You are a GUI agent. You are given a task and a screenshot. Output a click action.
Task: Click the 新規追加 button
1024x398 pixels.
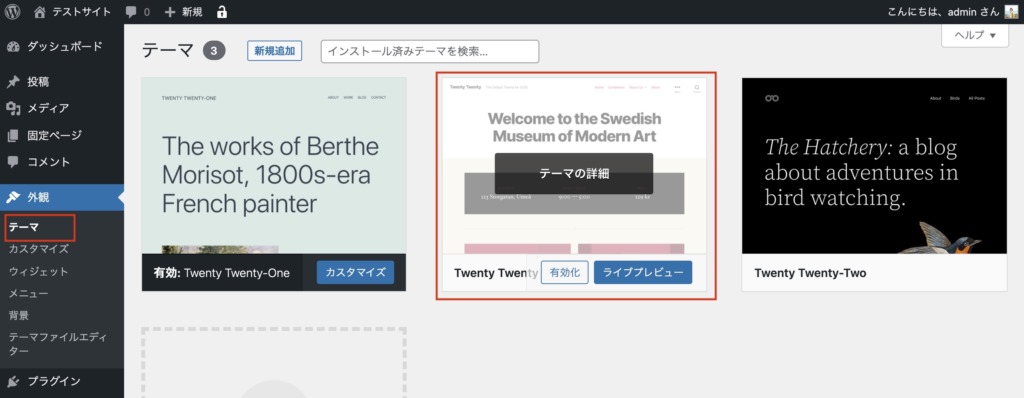click(x=274, y=51)
